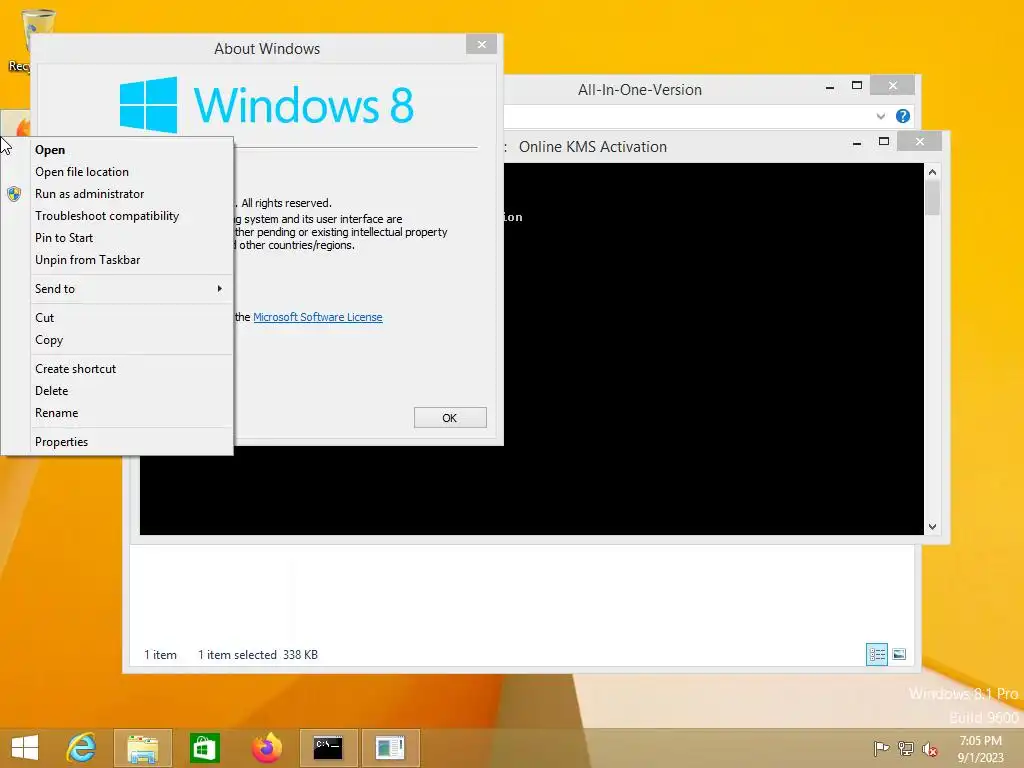Switch to Command Prompt taskbar icon

(x=328, y=748)
